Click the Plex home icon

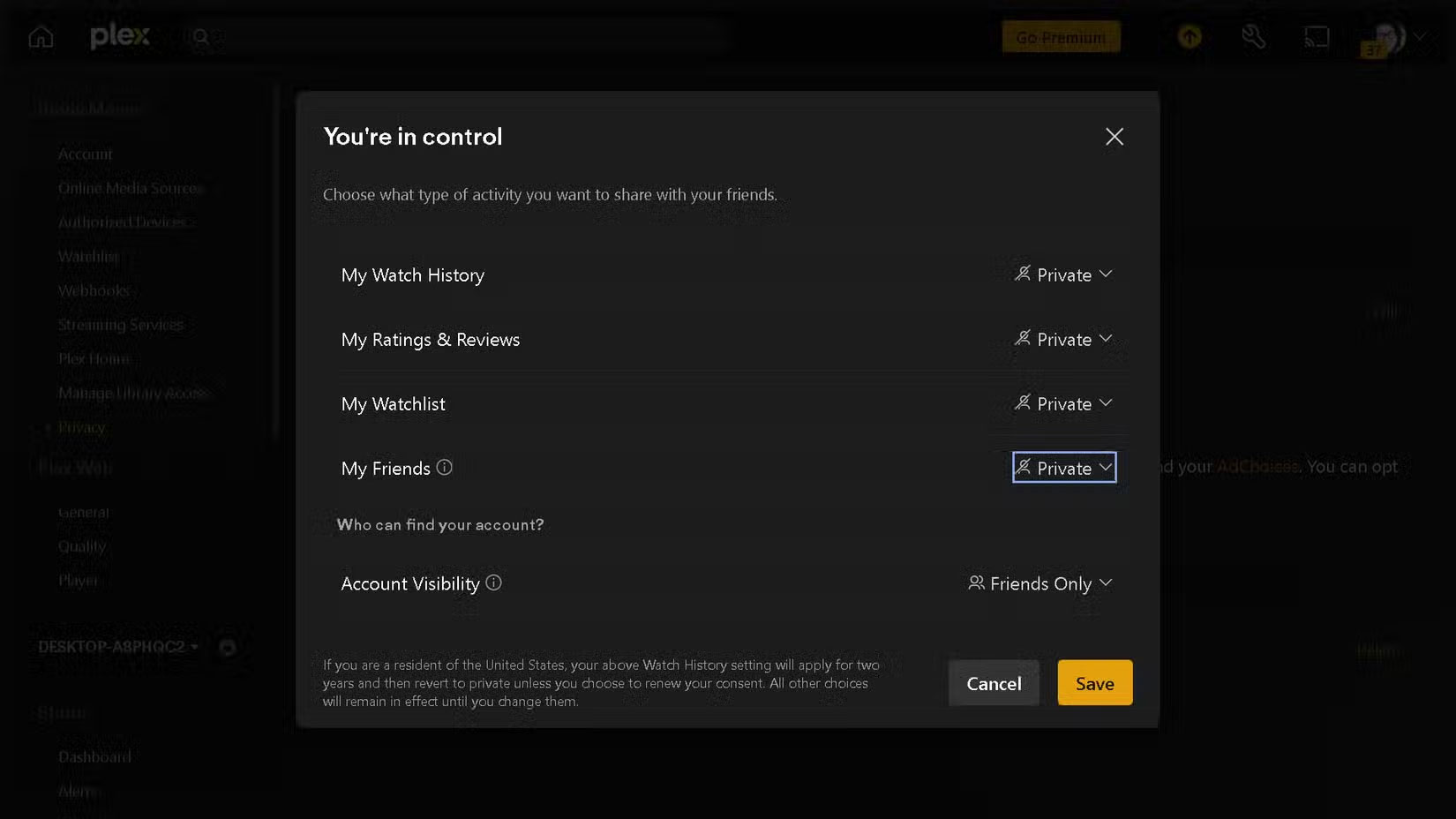[40, 36]
